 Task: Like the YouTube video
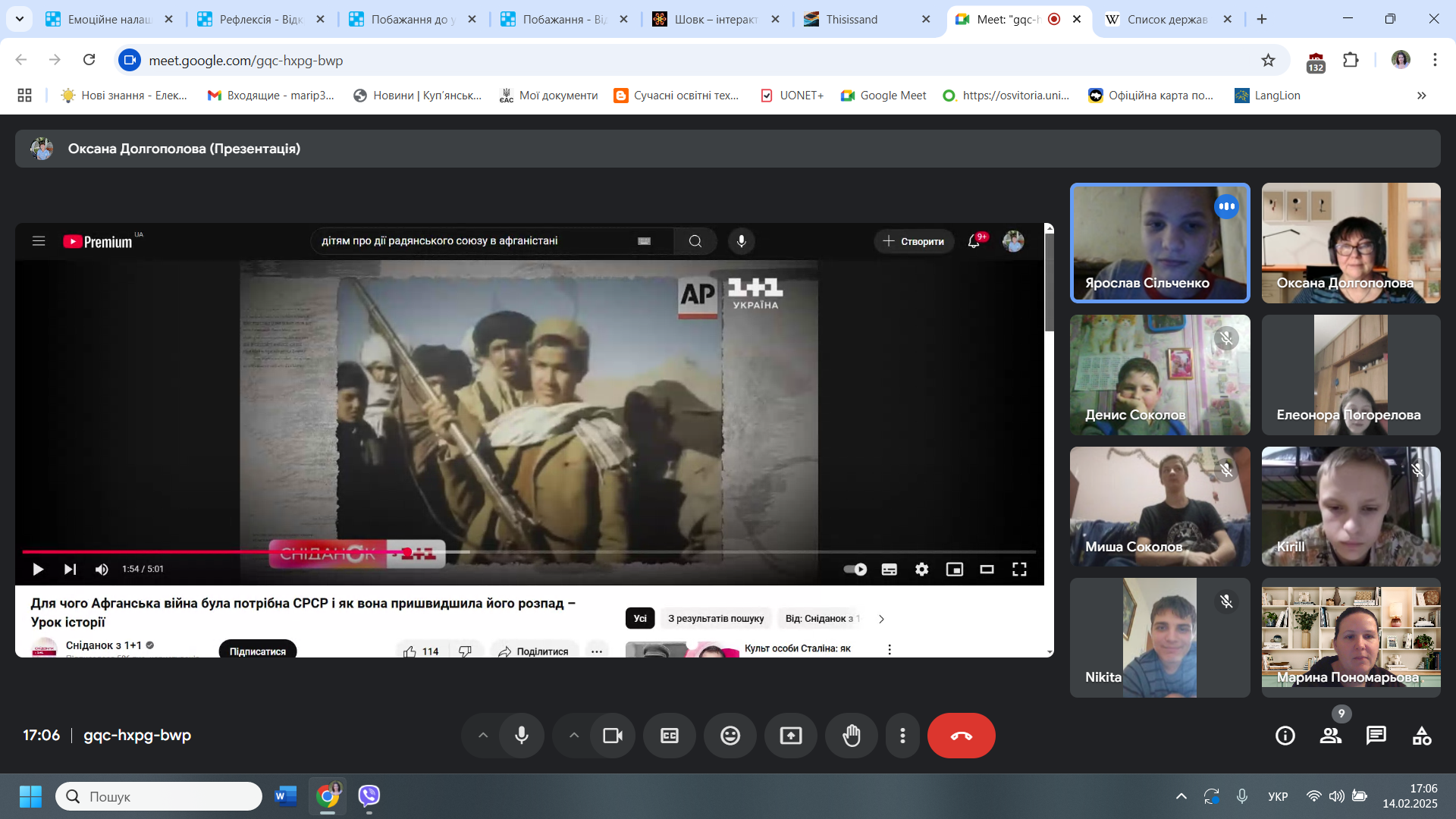[420, 651]
